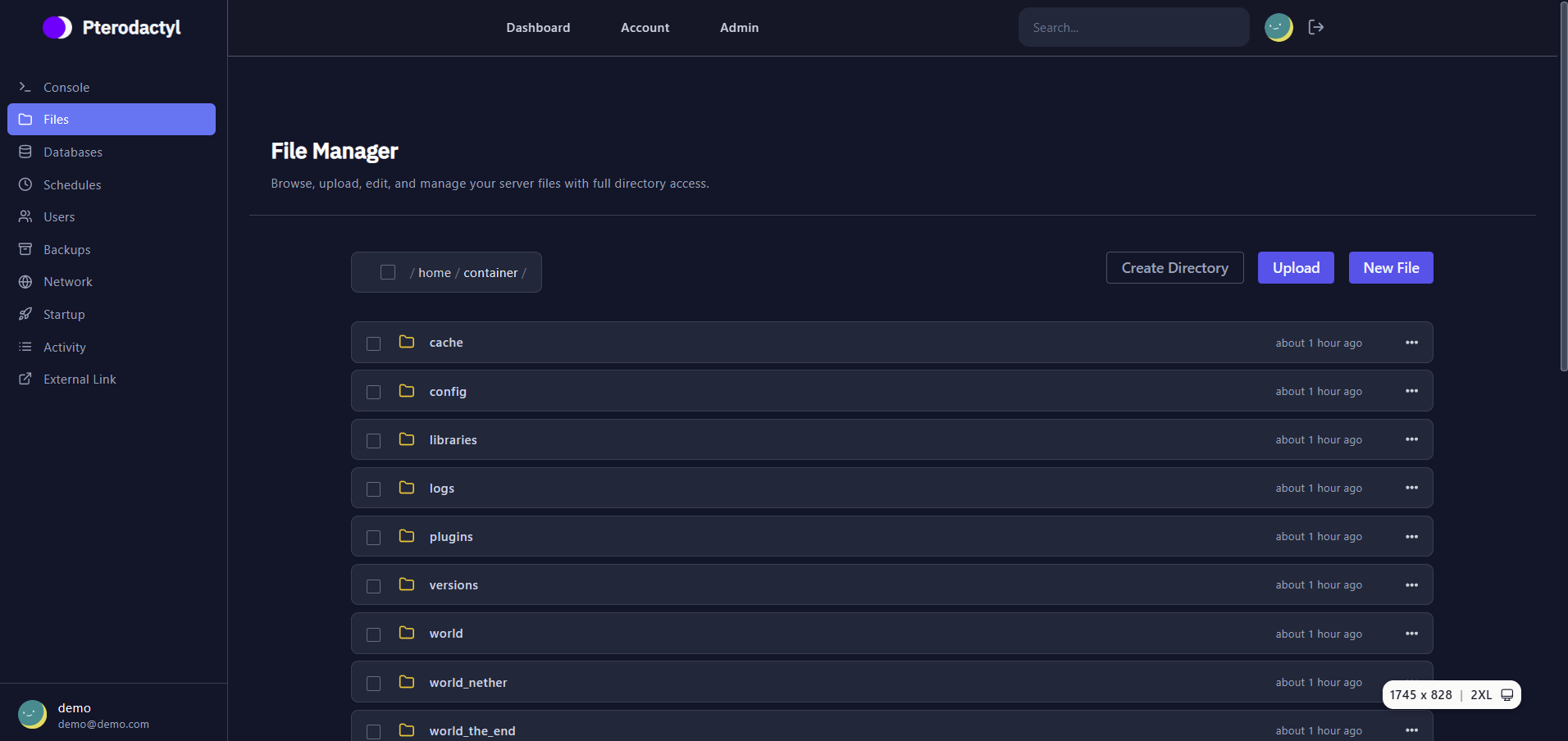Click the New File button
This screenshot has height=741, width=1568.
[1390, 267]
